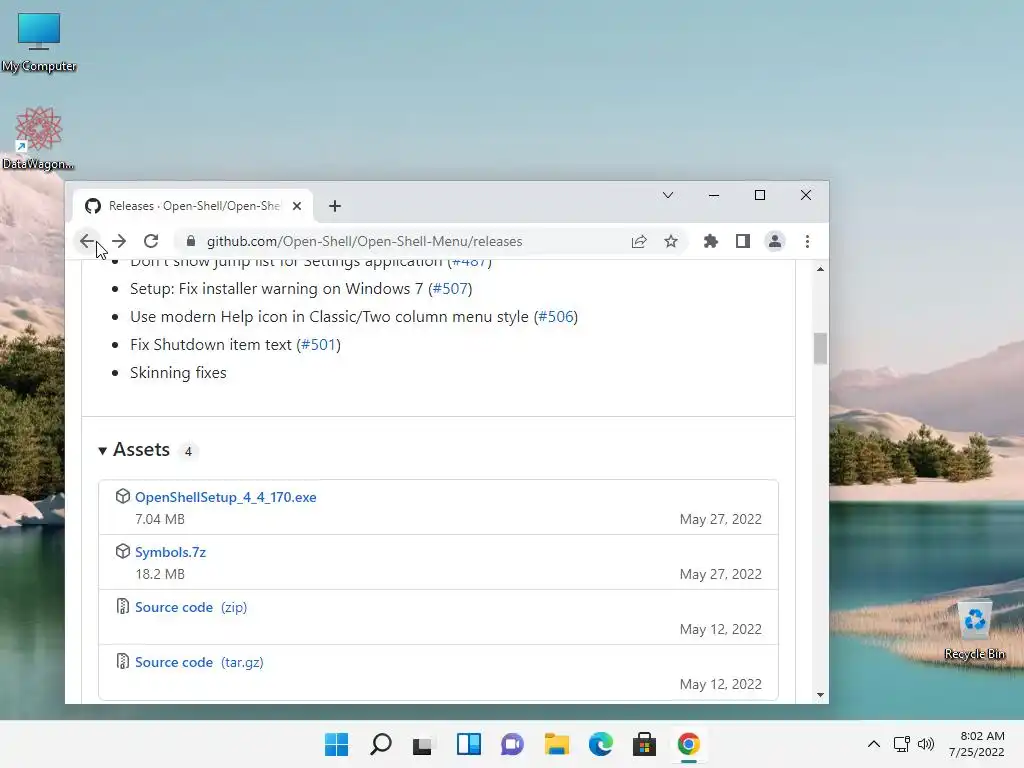
Task: Open issue link #501
Action: pos(319,345)
